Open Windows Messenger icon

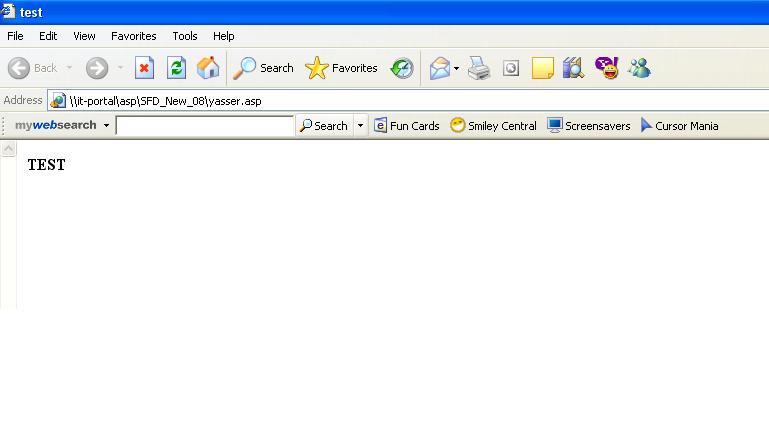coord(640,68)
